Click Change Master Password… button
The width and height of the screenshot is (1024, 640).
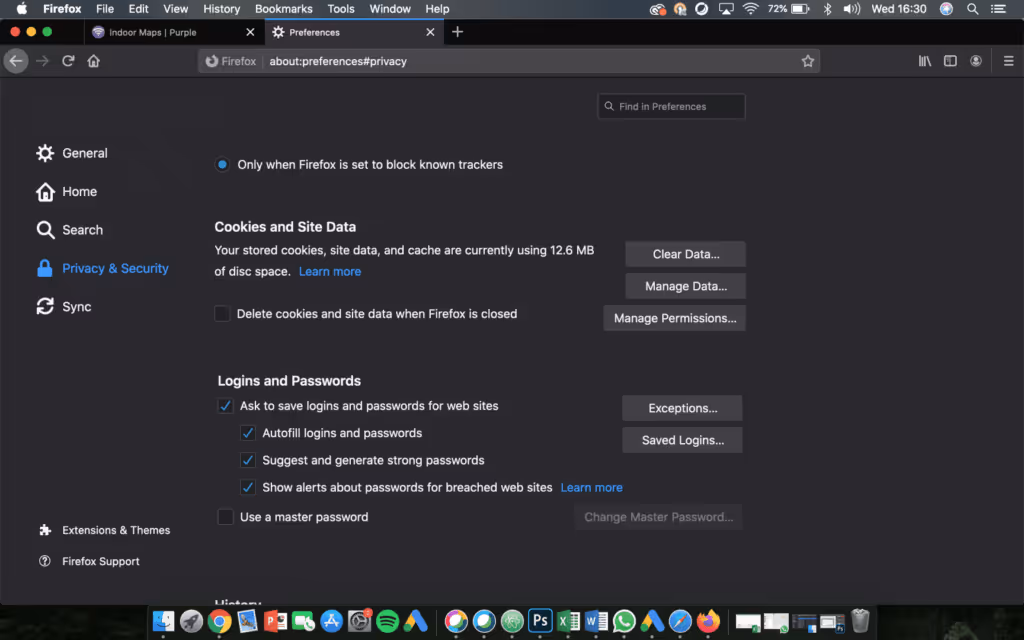tap(658, 517)
